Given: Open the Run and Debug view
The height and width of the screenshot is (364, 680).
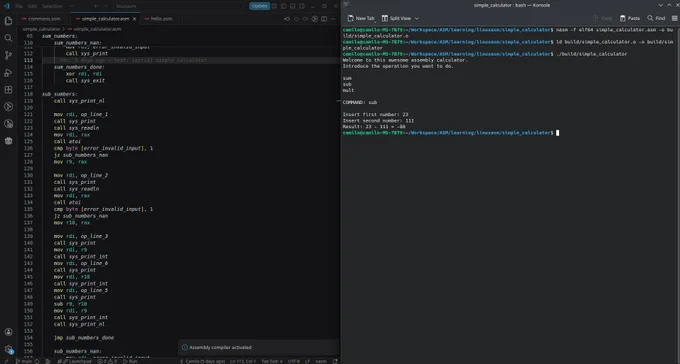Looking at the screenshot, I should click(x=8, y=72).
